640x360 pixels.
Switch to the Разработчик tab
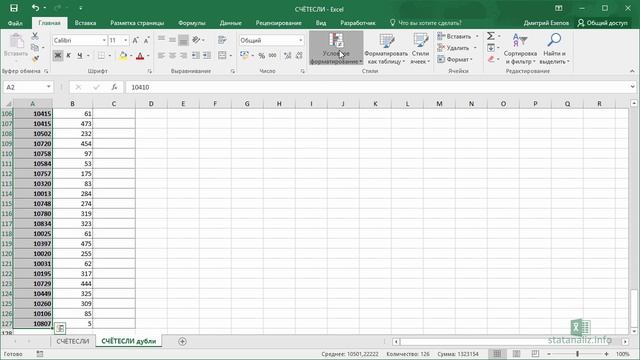[358, 23]
